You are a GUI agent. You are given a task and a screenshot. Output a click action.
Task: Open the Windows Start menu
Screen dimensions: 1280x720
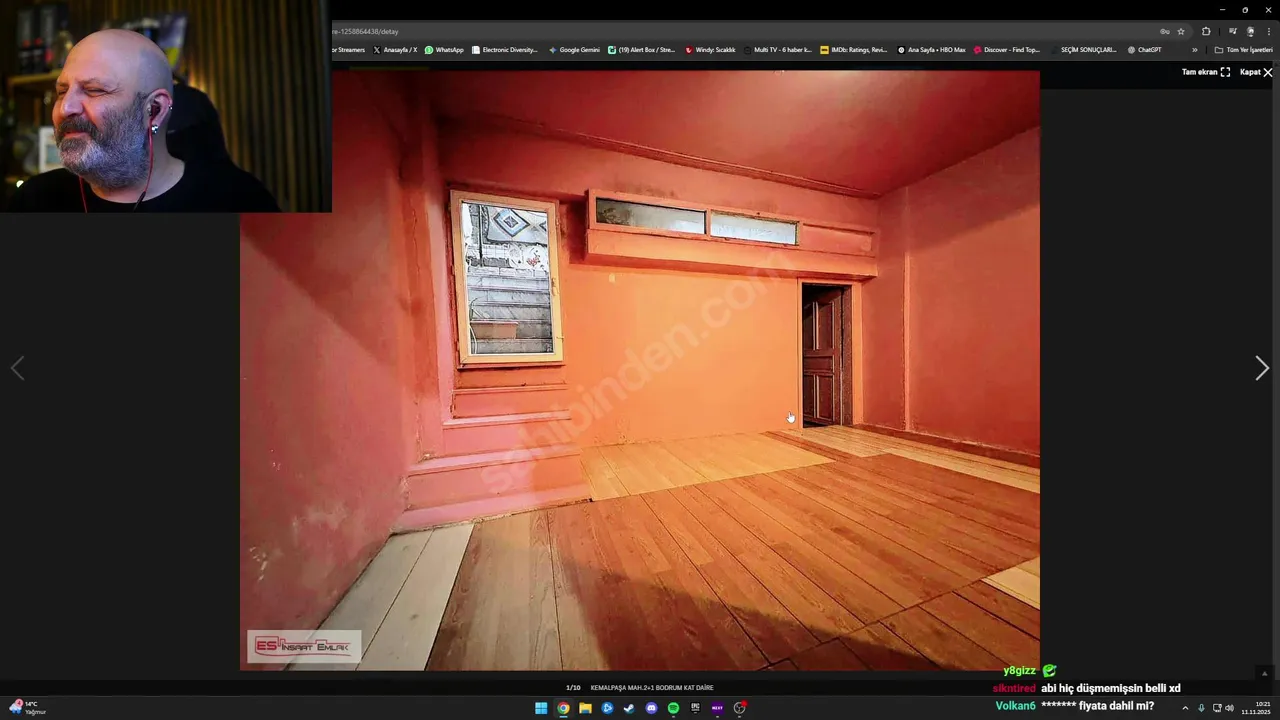coord(541,708)
